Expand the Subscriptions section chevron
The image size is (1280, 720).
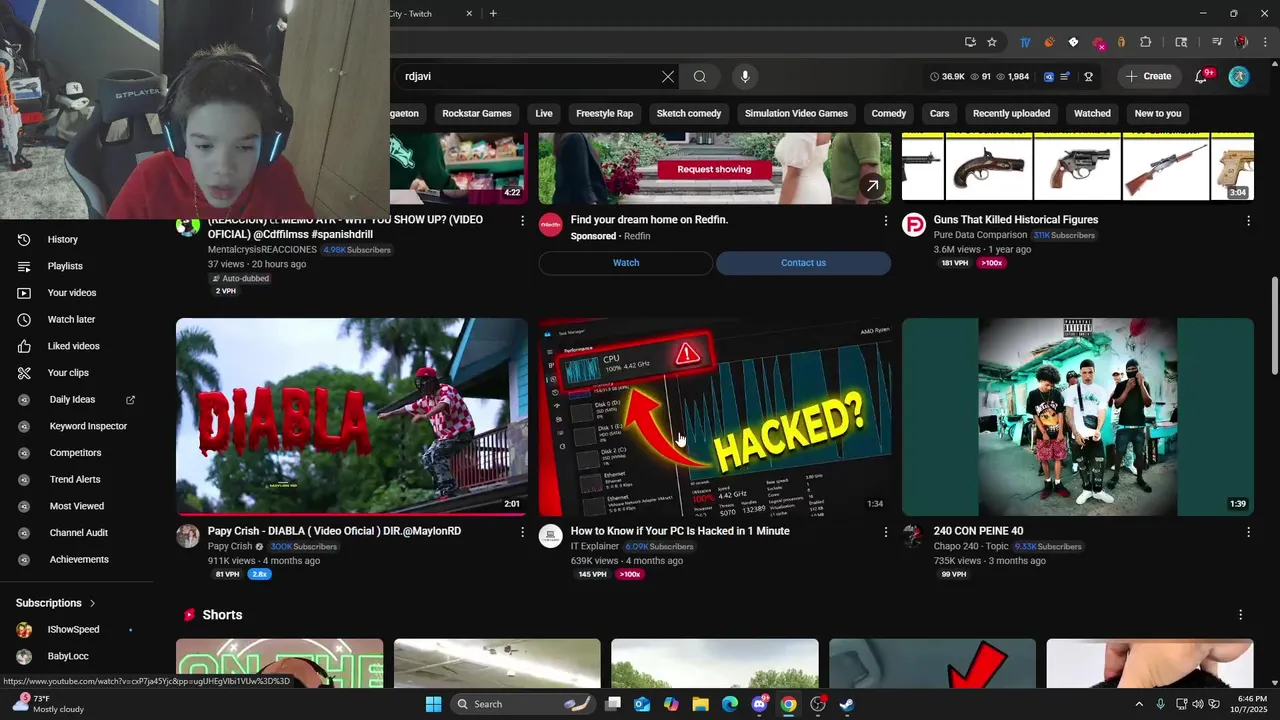(92, 603)
